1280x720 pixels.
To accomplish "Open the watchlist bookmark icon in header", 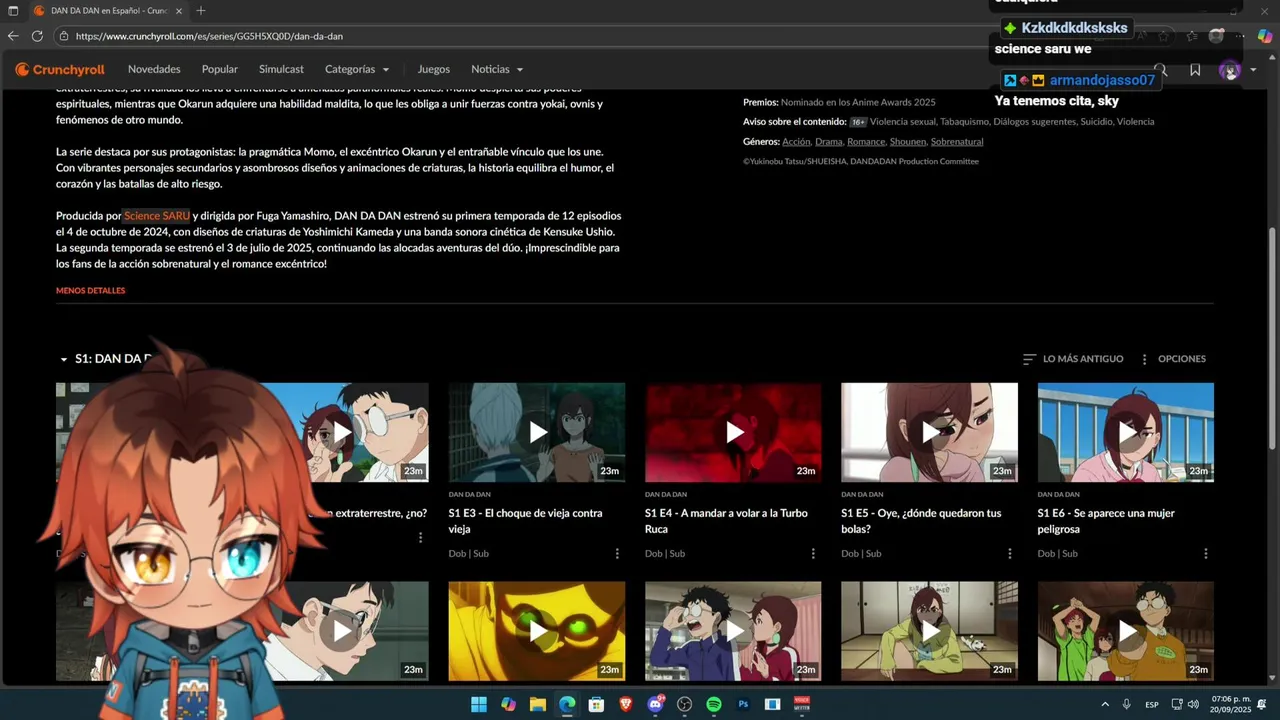I will 1195,70.
